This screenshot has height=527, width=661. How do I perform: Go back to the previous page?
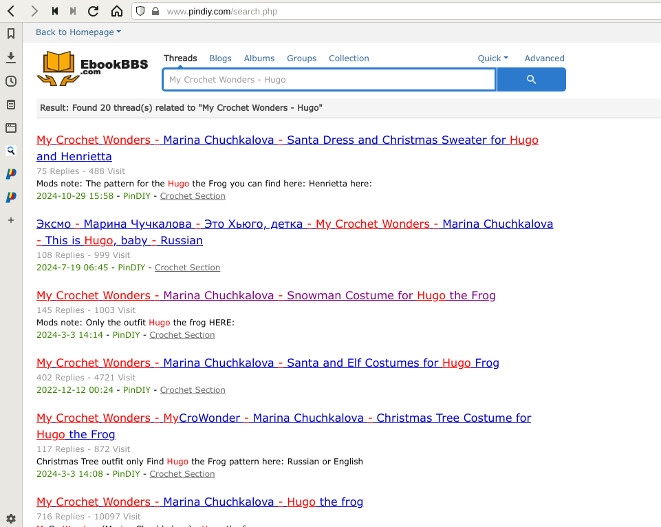click(x=11, y=11)
